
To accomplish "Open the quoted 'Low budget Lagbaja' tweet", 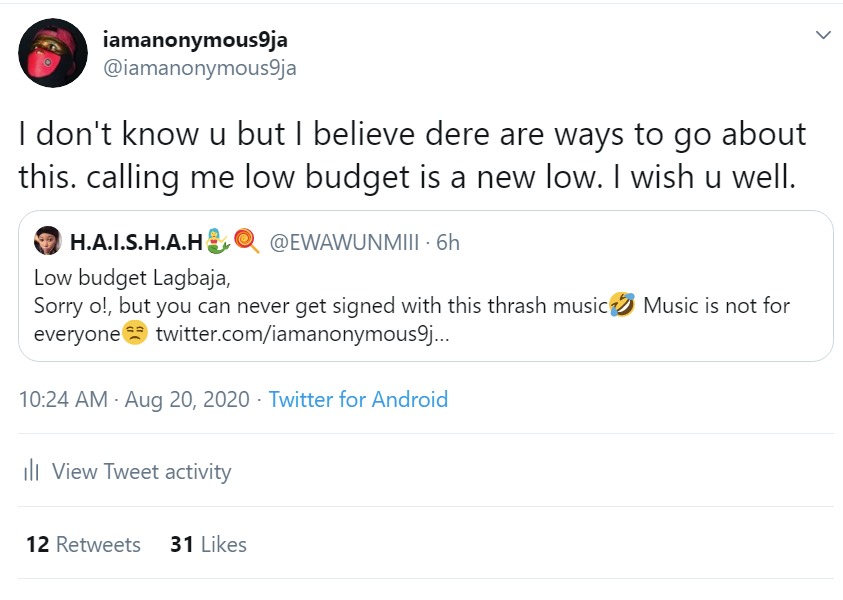I will click(x=426, y=286).
